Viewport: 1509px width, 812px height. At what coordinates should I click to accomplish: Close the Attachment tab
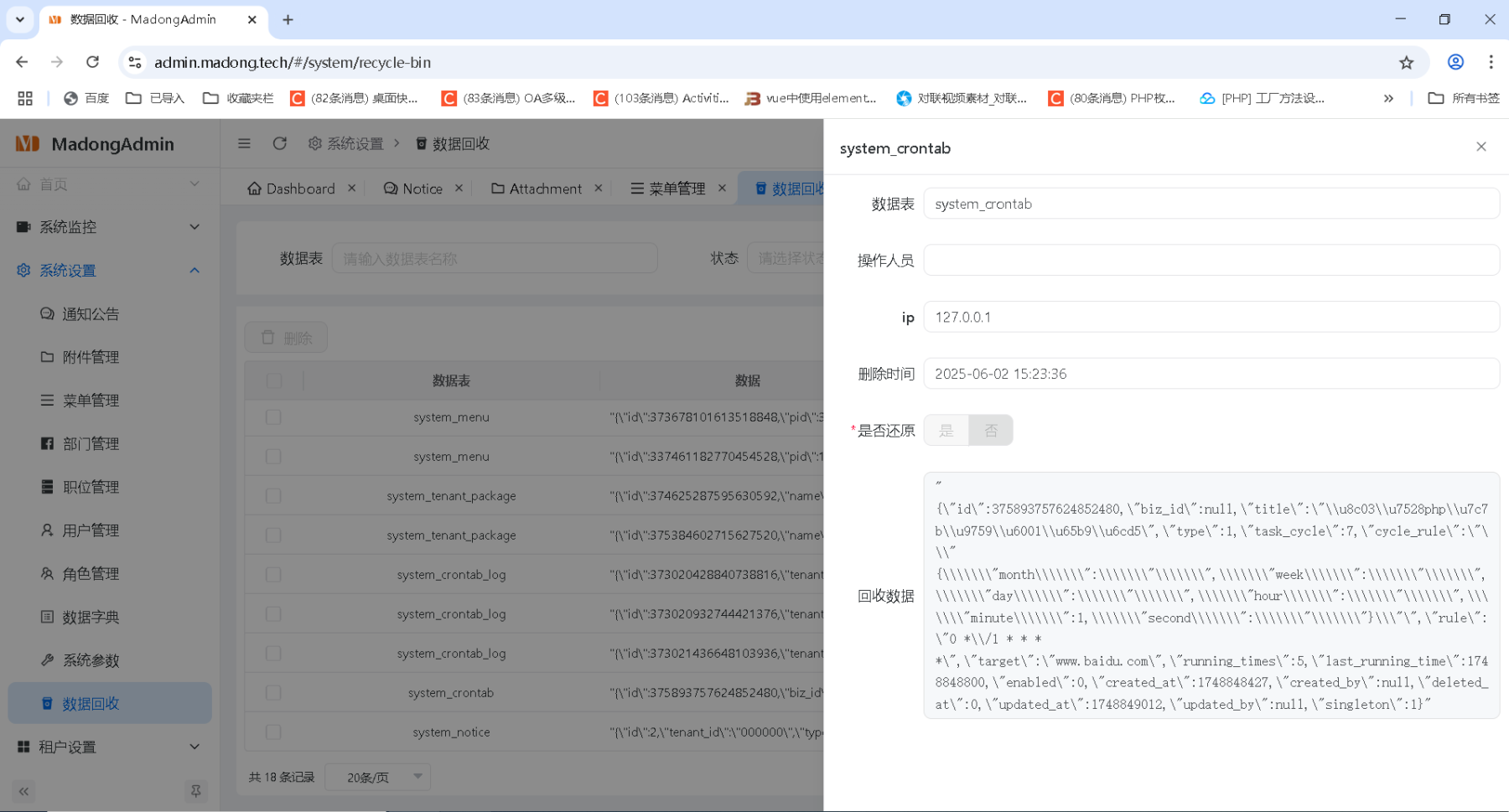(x=599, y=188)
